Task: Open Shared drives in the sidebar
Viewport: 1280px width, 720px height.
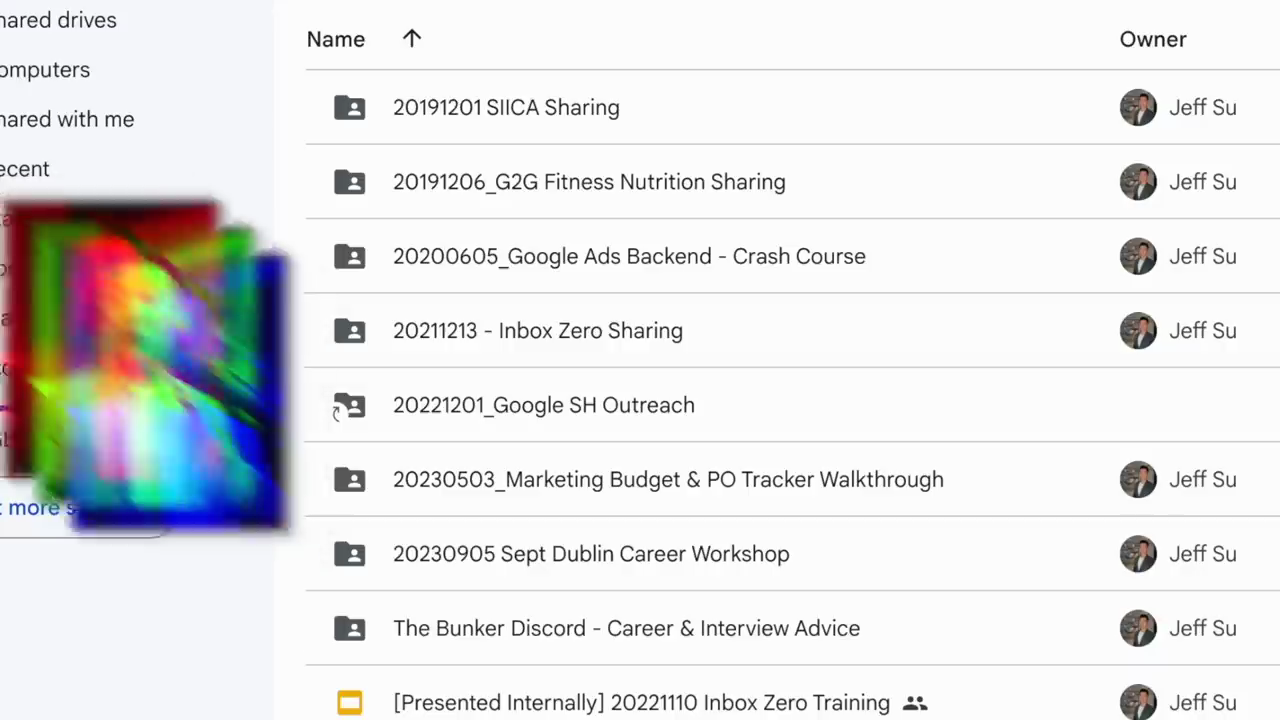Action: point(58,20)
